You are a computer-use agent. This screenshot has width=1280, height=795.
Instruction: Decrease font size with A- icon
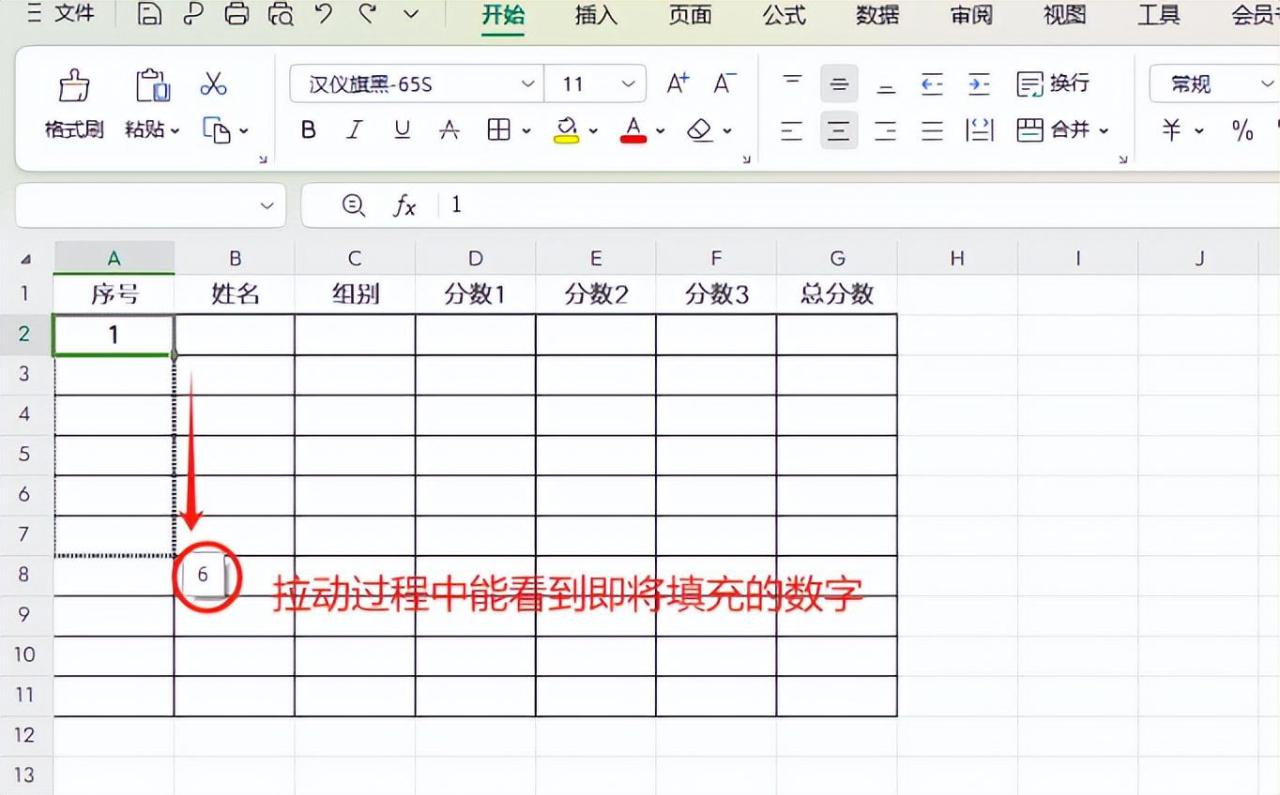724,83
